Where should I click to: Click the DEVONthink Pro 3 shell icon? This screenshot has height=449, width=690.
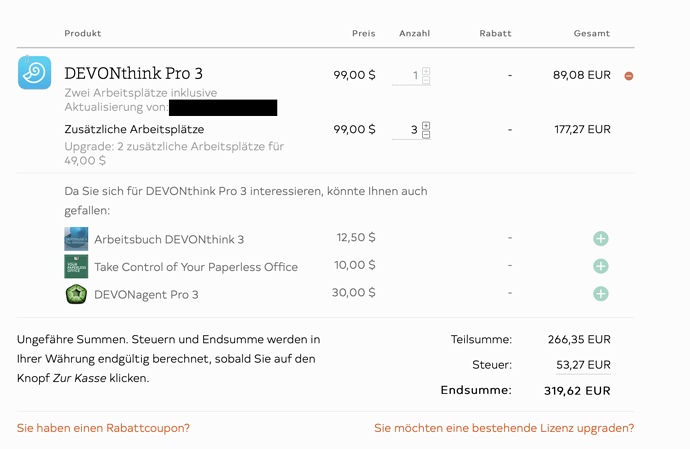click(x=34, y=73)
